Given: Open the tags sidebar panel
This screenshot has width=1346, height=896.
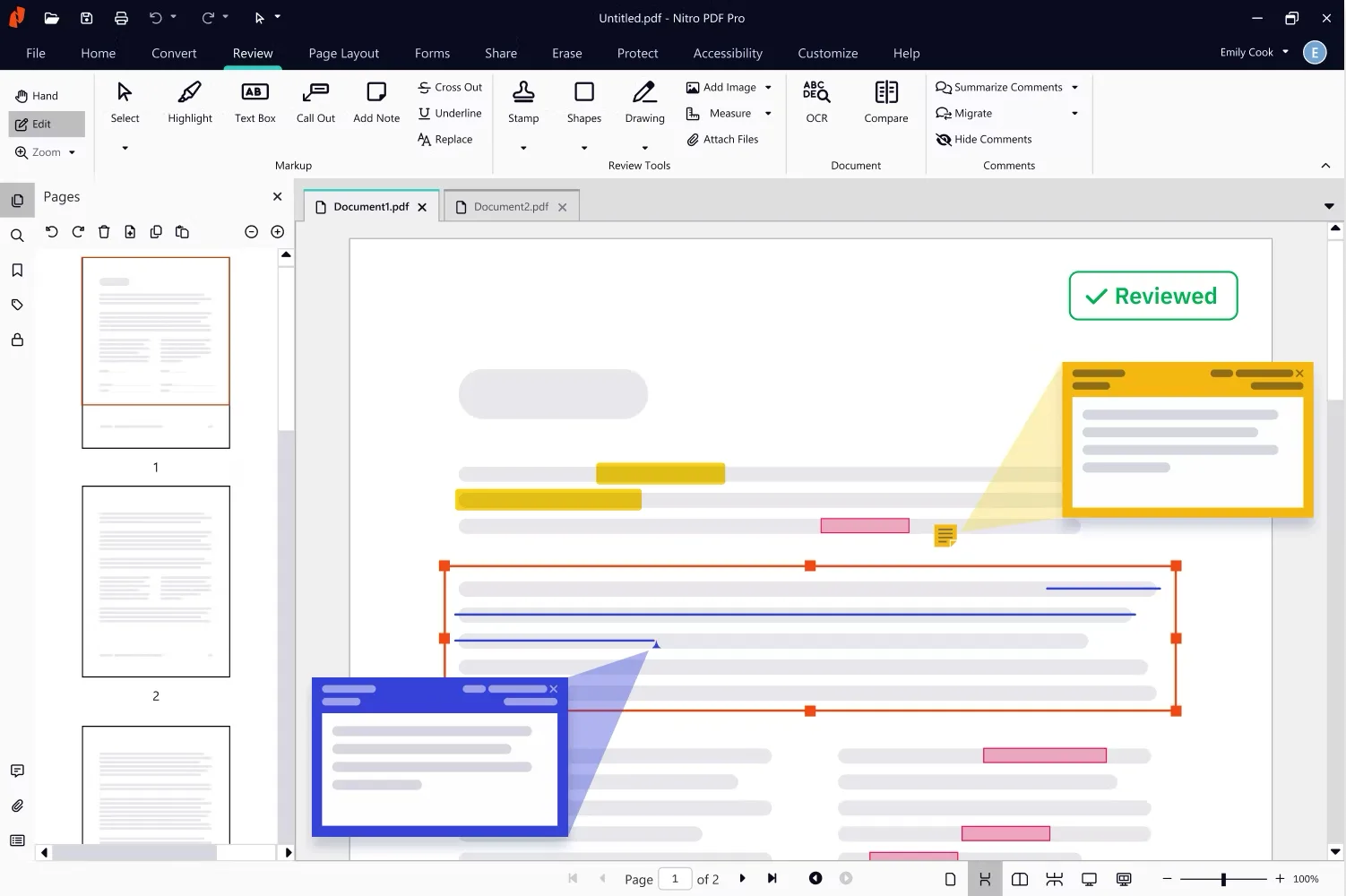Looking at the screenshot, I should pyautogui.click(x=17, y=305).
